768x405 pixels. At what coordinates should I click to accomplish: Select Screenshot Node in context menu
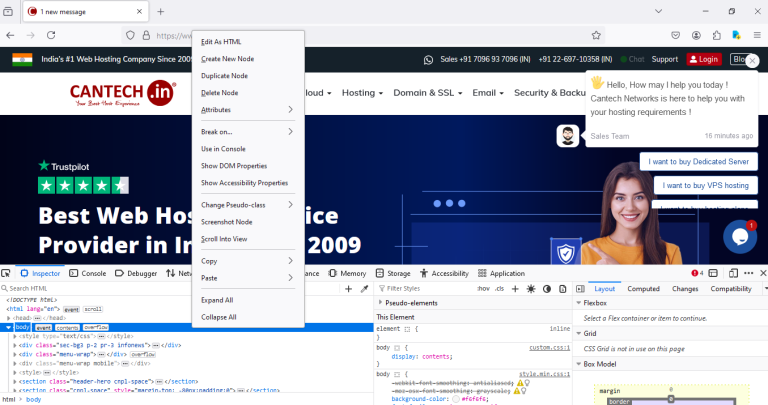click(226, 221)
